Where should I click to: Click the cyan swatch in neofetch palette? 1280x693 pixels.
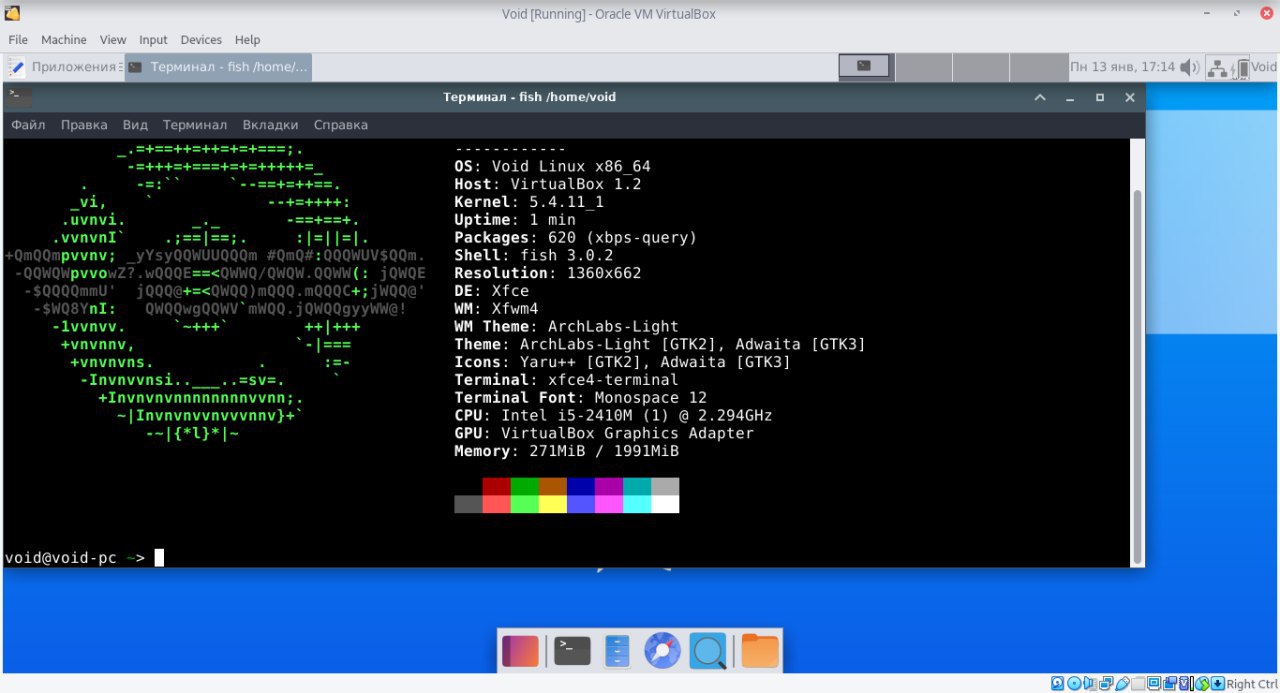pyautogui.click(x=636, y=486)
